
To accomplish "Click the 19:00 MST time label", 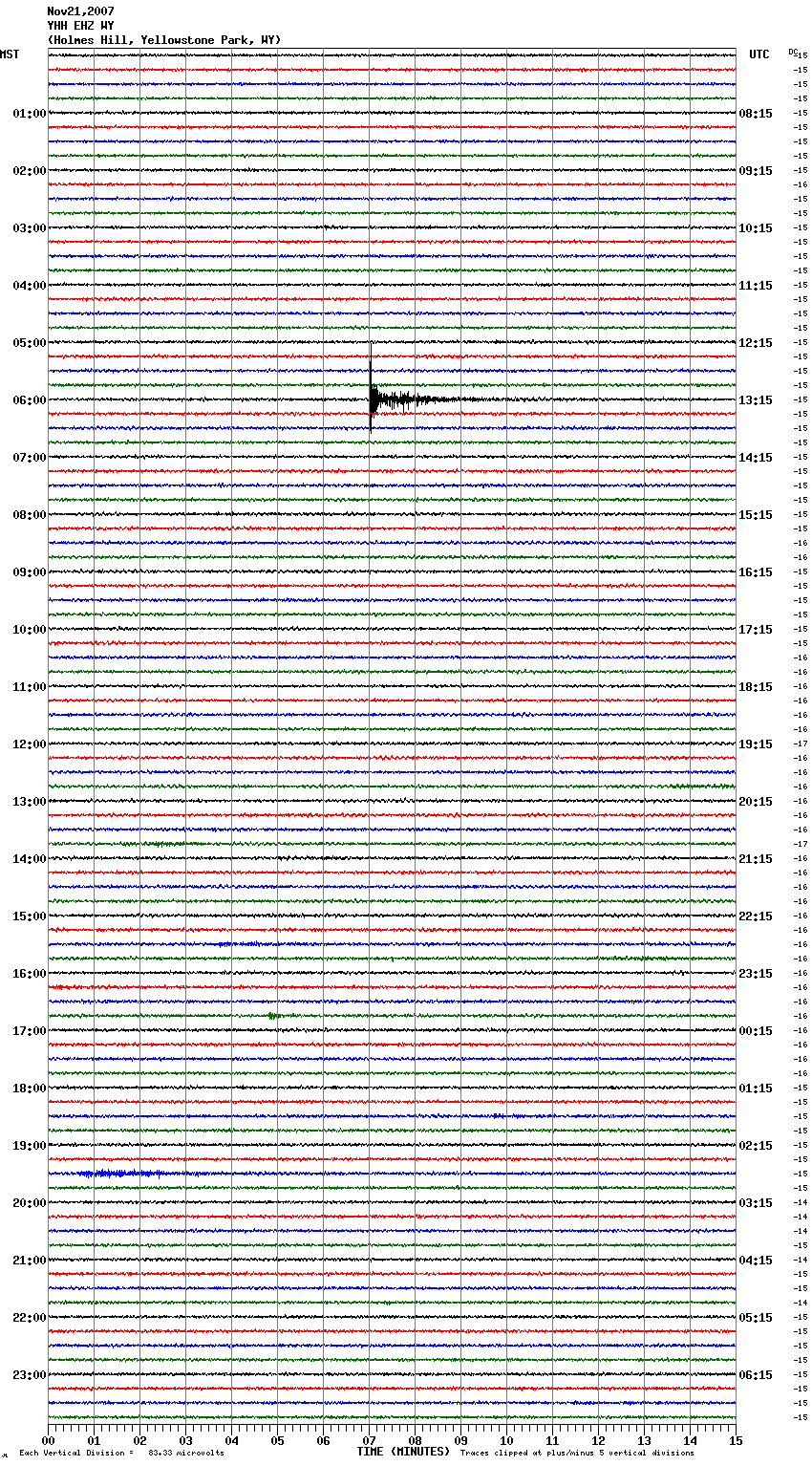I will (29, 1146).
